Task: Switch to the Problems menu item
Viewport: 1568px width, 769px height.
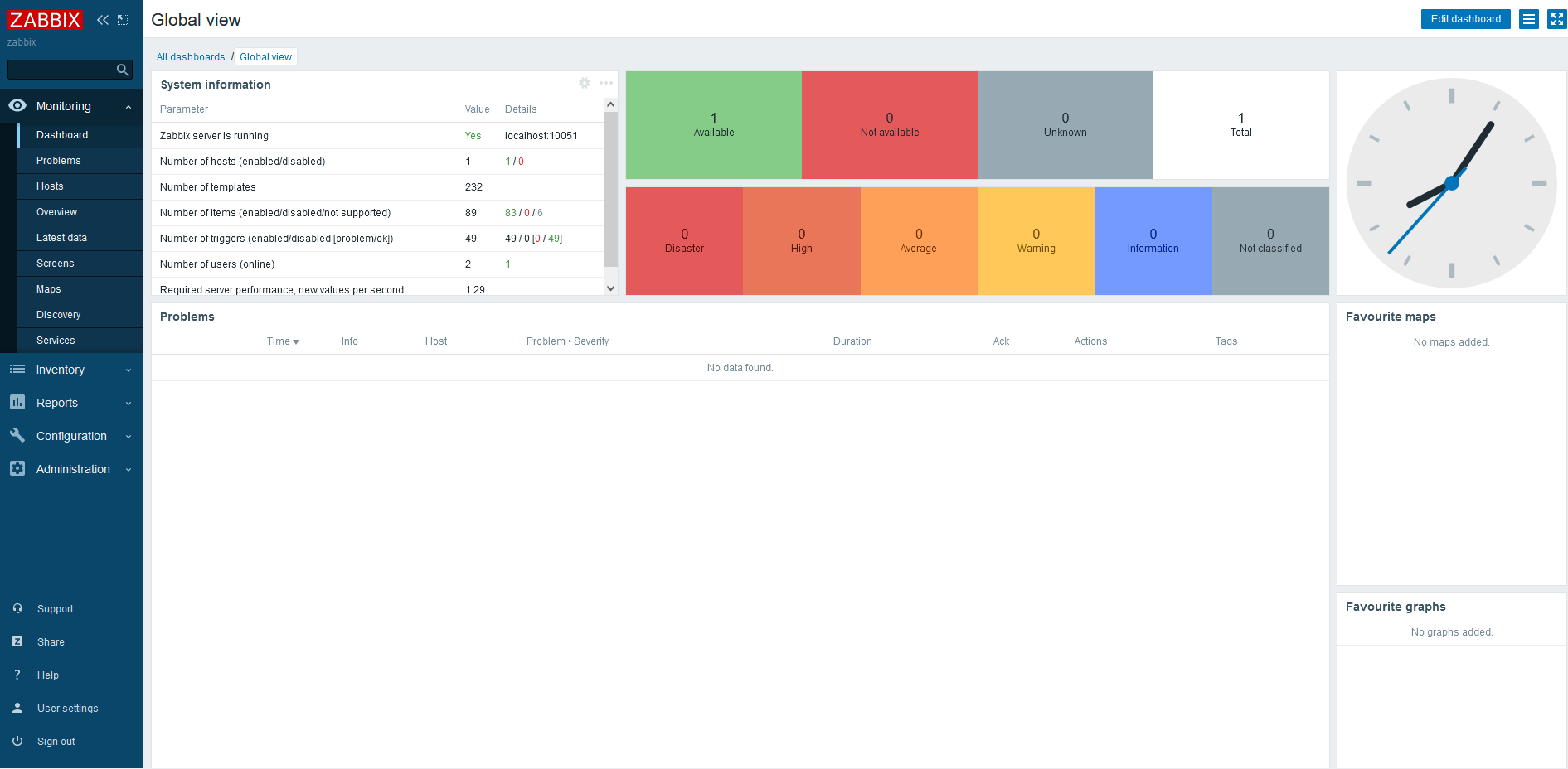Action: pyautogui.click(x=58, y=160)
